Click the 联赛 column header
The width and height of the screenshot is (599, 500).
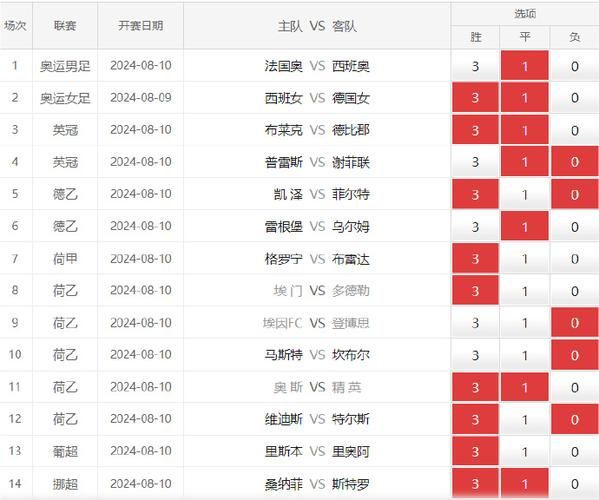pyautogui.click(x=65, y=26)
